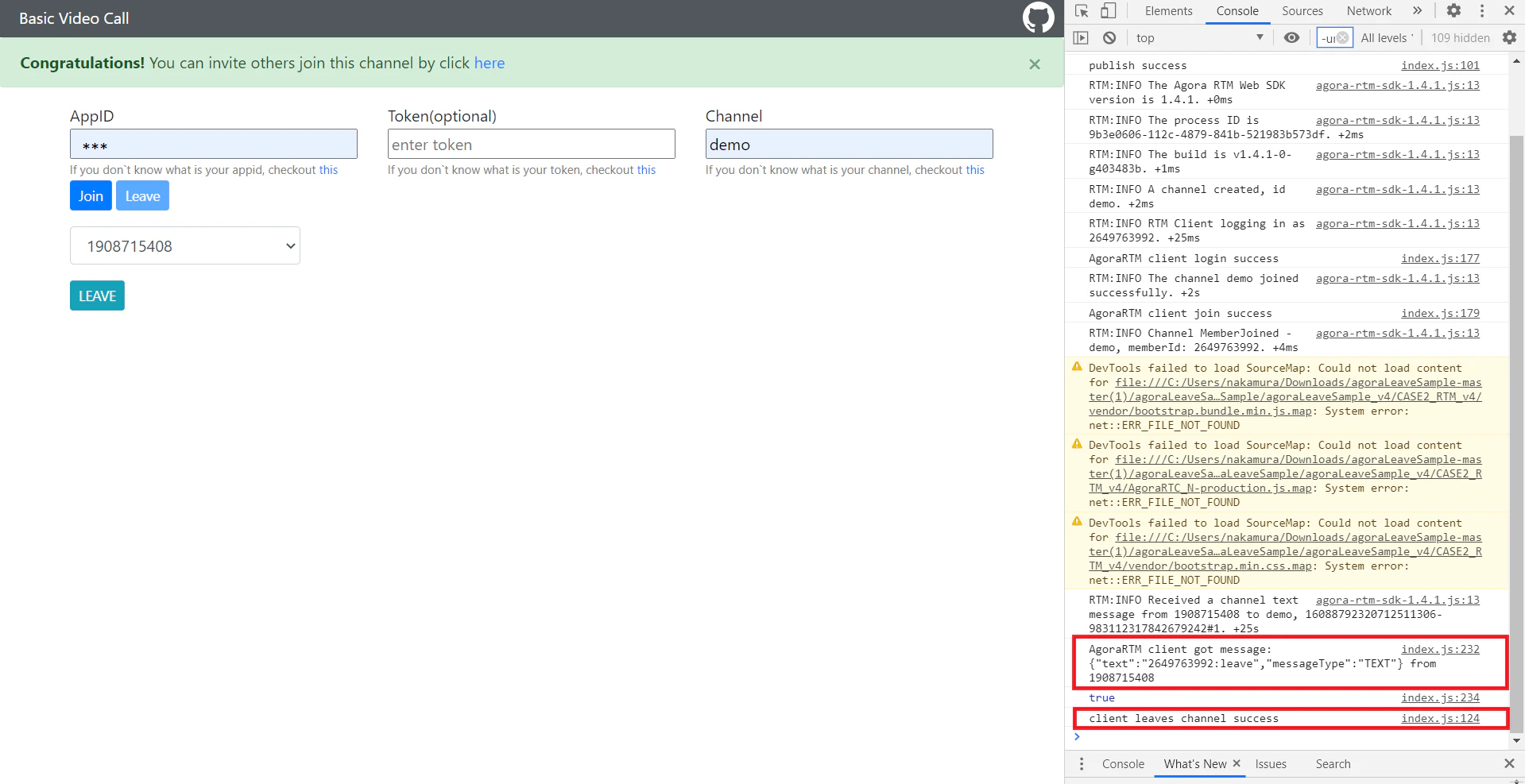Clear the console with the clear icon

1109,37
